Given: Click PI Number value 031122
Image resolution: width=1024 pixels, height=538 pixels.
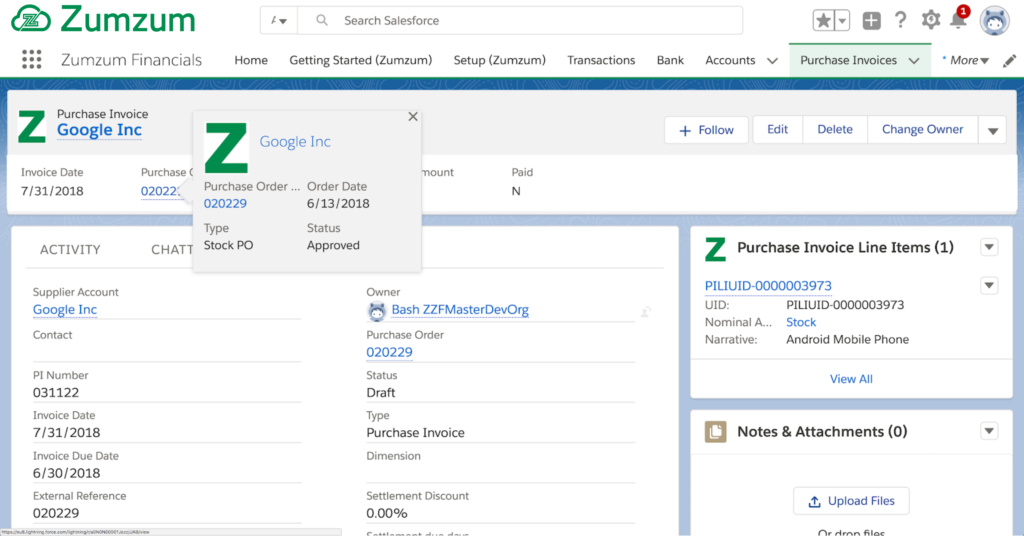Looking at the screenshot, I should coord(56,392).
